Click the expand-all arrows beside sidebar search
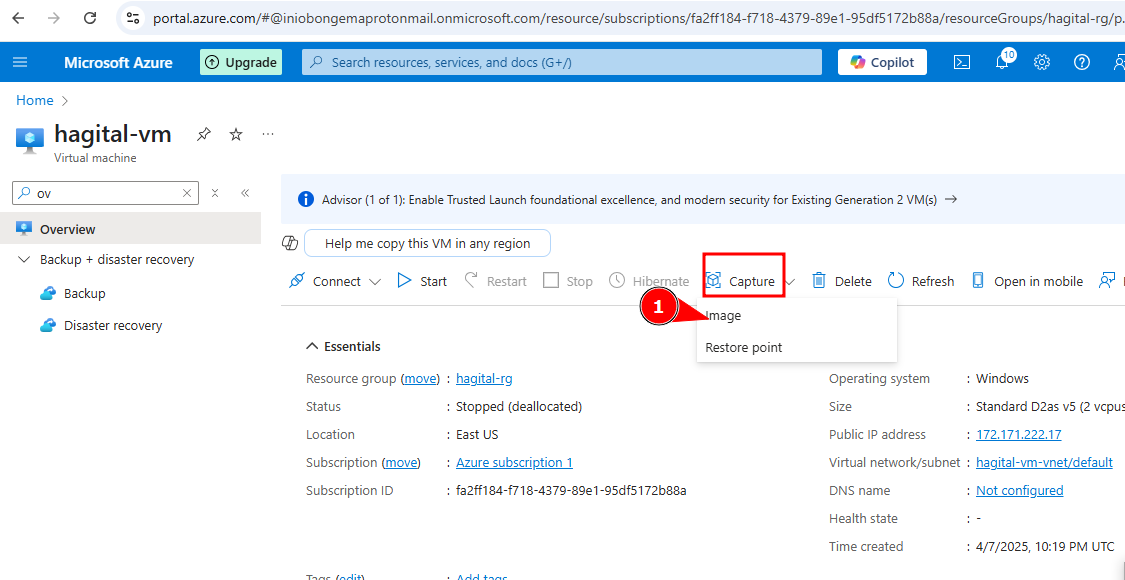 pyautogui.click(x=215, y=193)
